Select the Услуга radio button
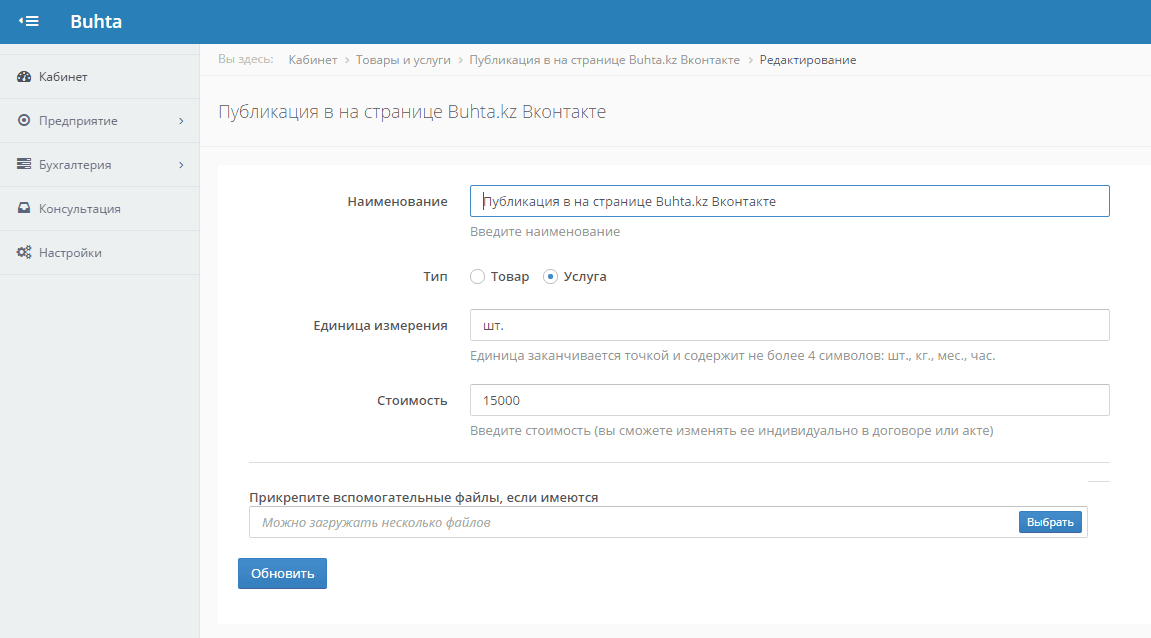Image resolution: width=1151 pixels, height=638 pixels. coord(551,277)
